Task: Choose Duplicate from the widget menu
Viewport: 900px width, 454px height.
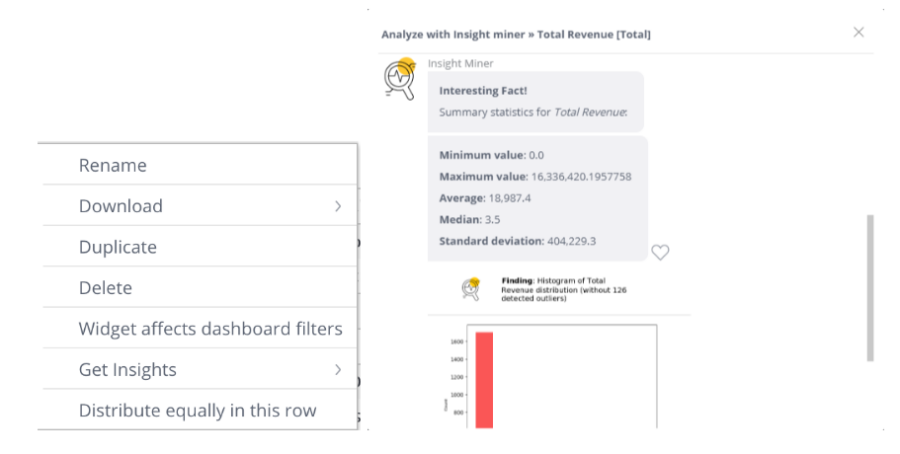Action: point(200,246)
